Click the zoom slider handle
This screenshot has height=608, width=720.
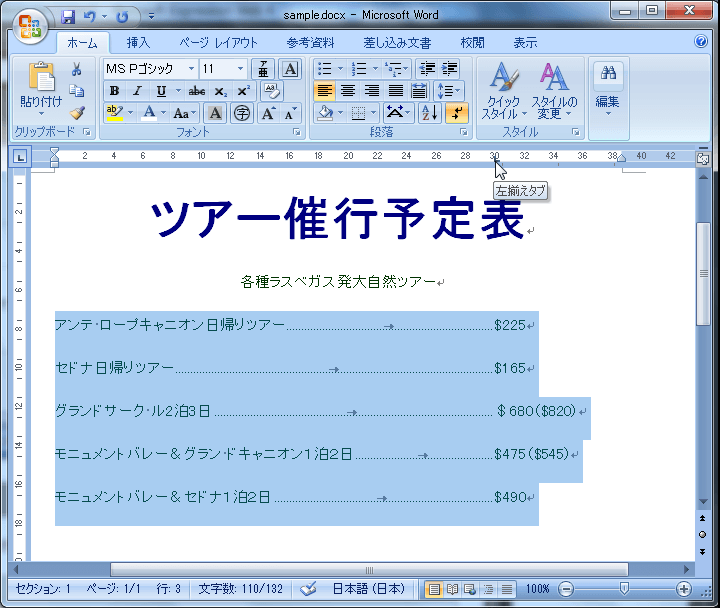point(624,588)
